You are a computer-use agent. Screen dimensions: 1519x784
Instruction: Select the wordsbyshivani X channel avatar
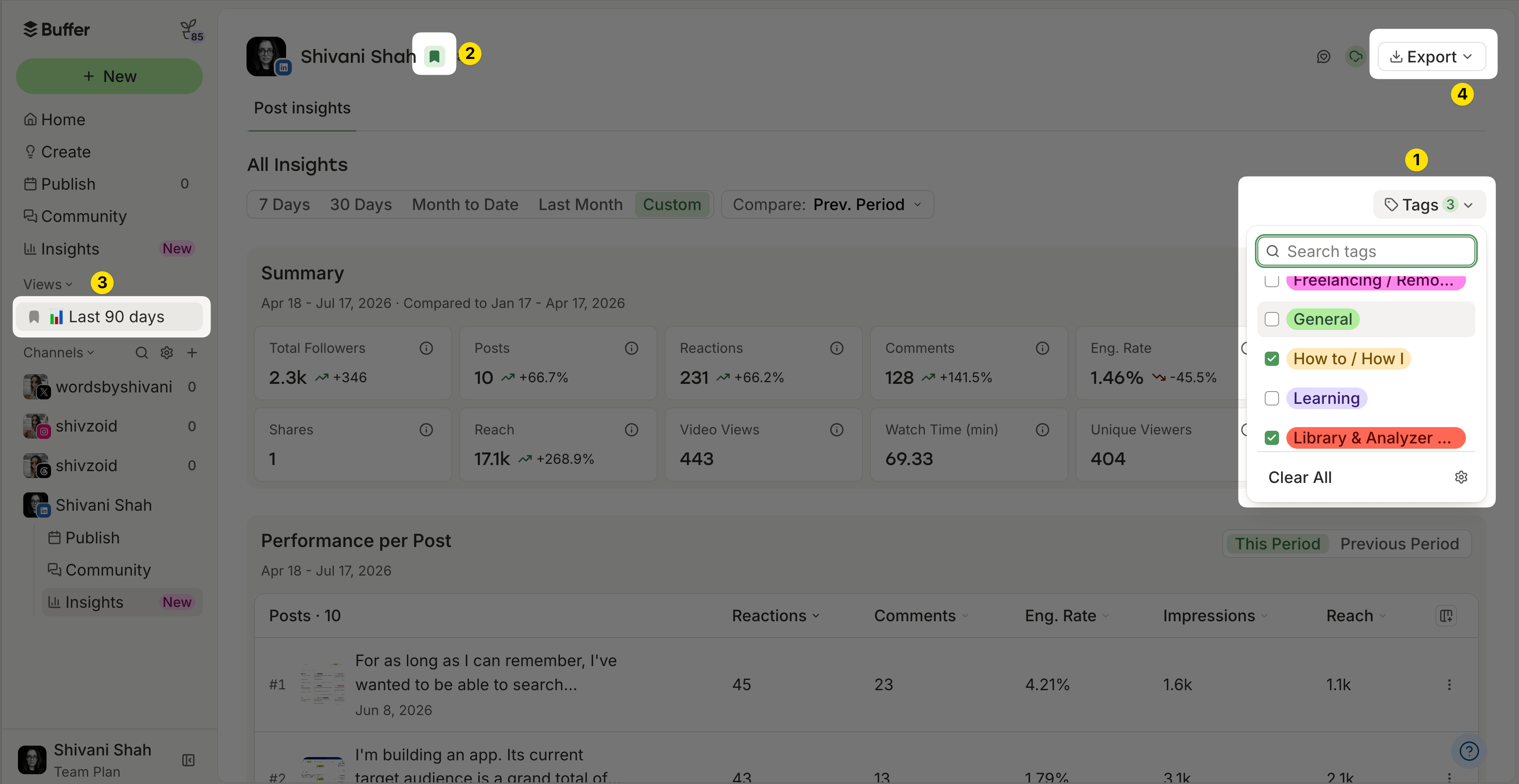[36, 387]
